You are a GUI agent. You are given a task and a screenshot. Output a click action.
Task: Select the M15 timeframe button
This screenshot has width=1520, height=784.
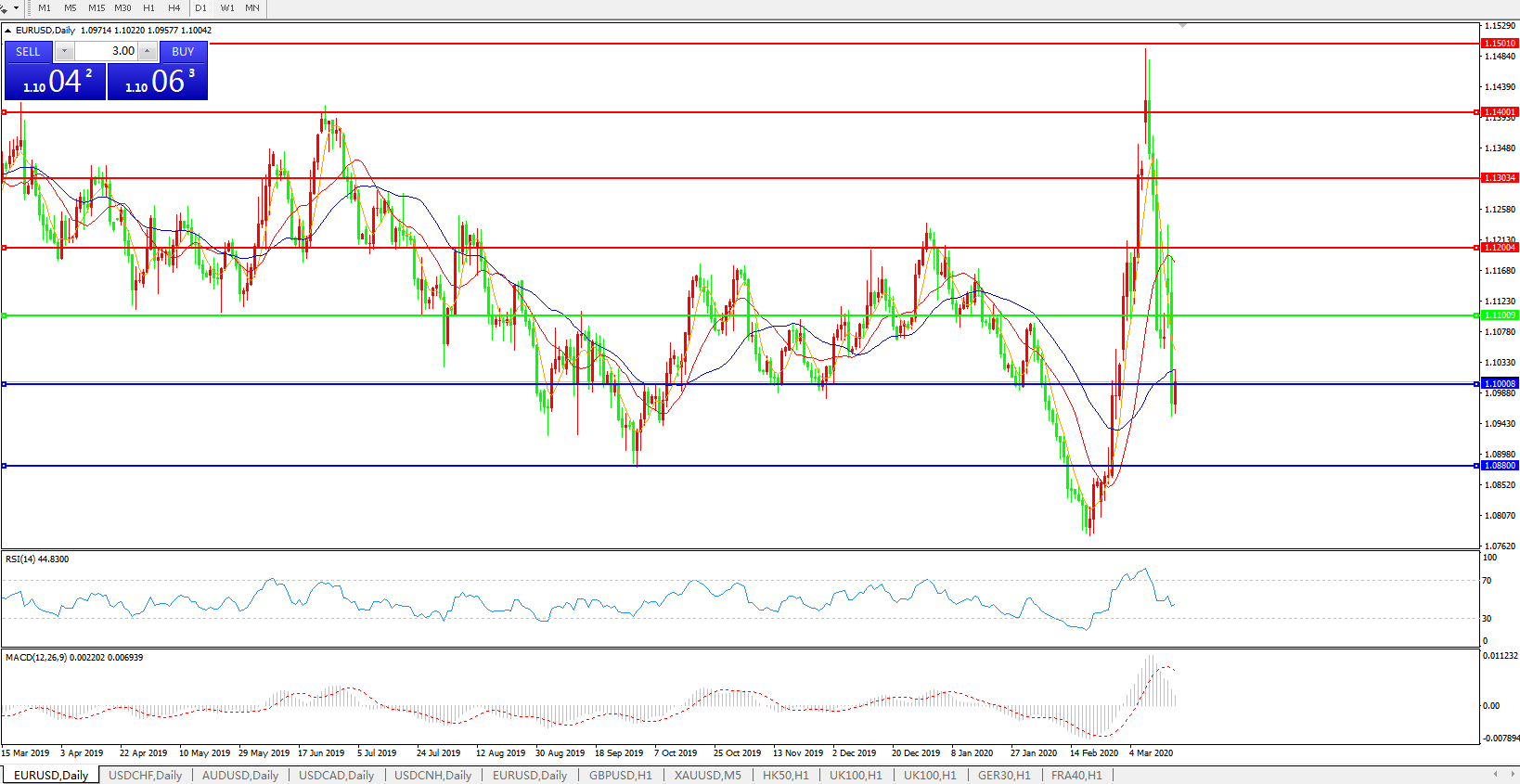click(97, 8)
